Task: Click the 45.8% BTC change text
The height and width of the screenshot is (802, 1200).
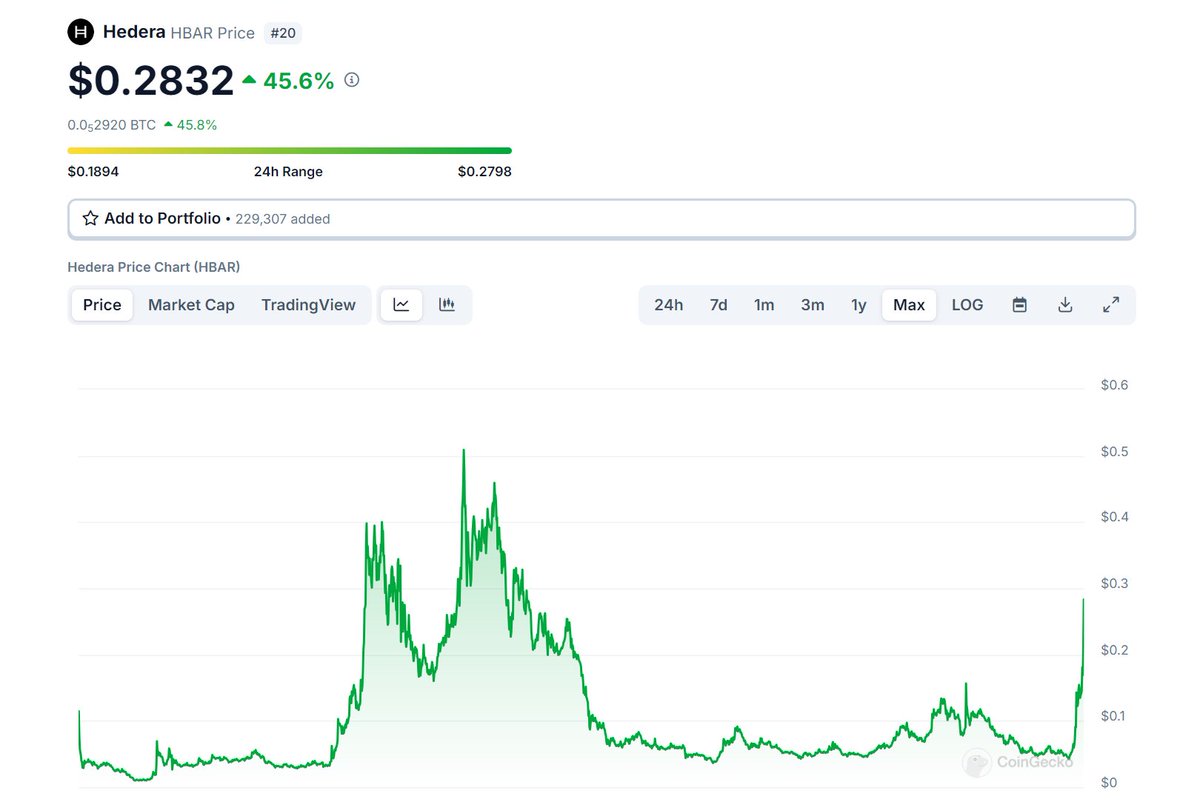Action: pos(197,125)
